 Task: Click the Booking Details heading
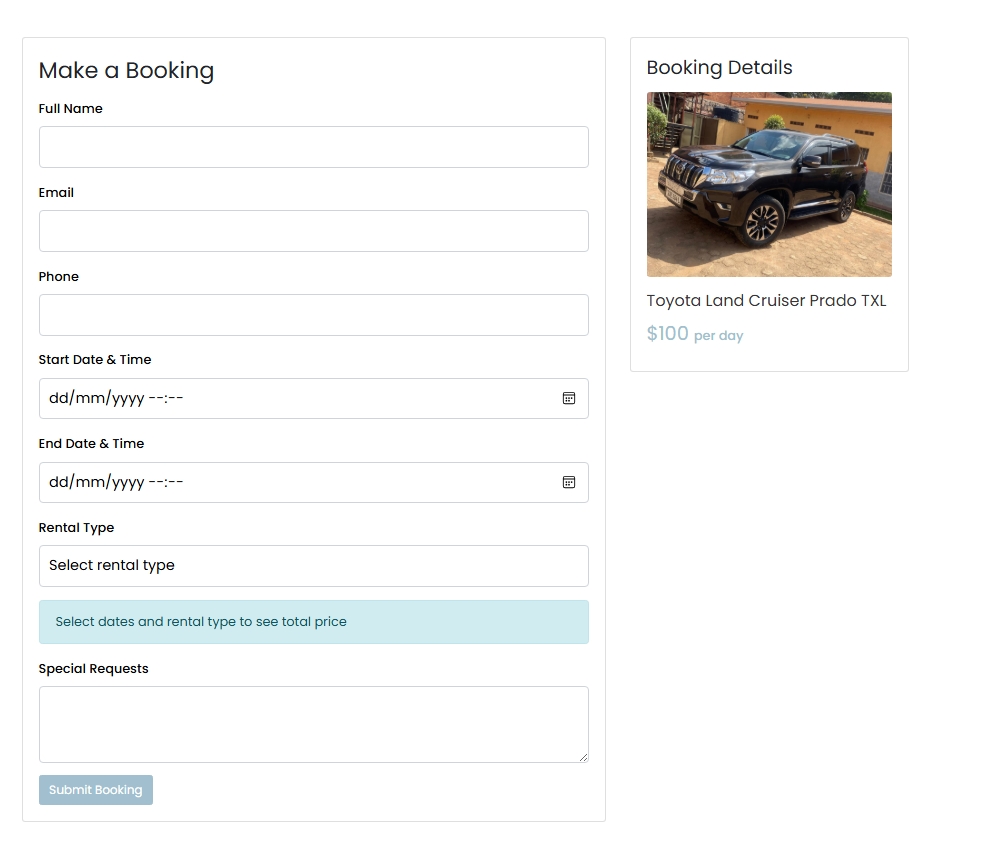point(719,67)
